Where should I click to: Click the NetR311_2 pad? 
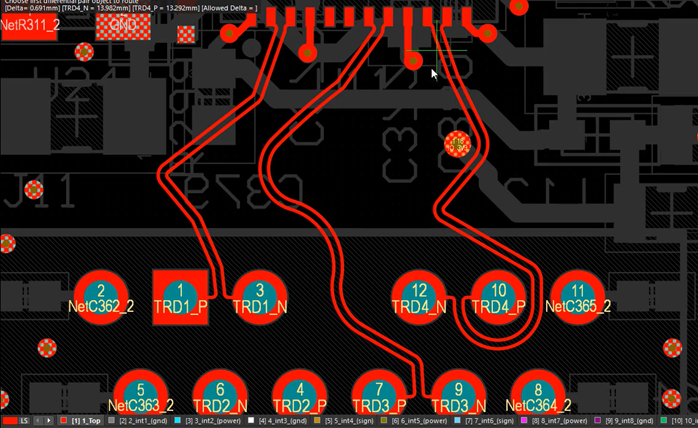(29, 25)
